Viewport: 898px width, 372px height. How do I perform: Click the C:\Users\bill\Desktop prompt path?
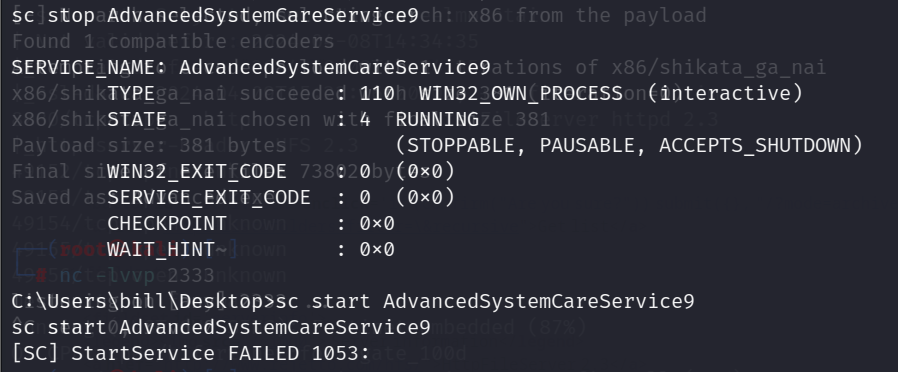click(137, 302)
